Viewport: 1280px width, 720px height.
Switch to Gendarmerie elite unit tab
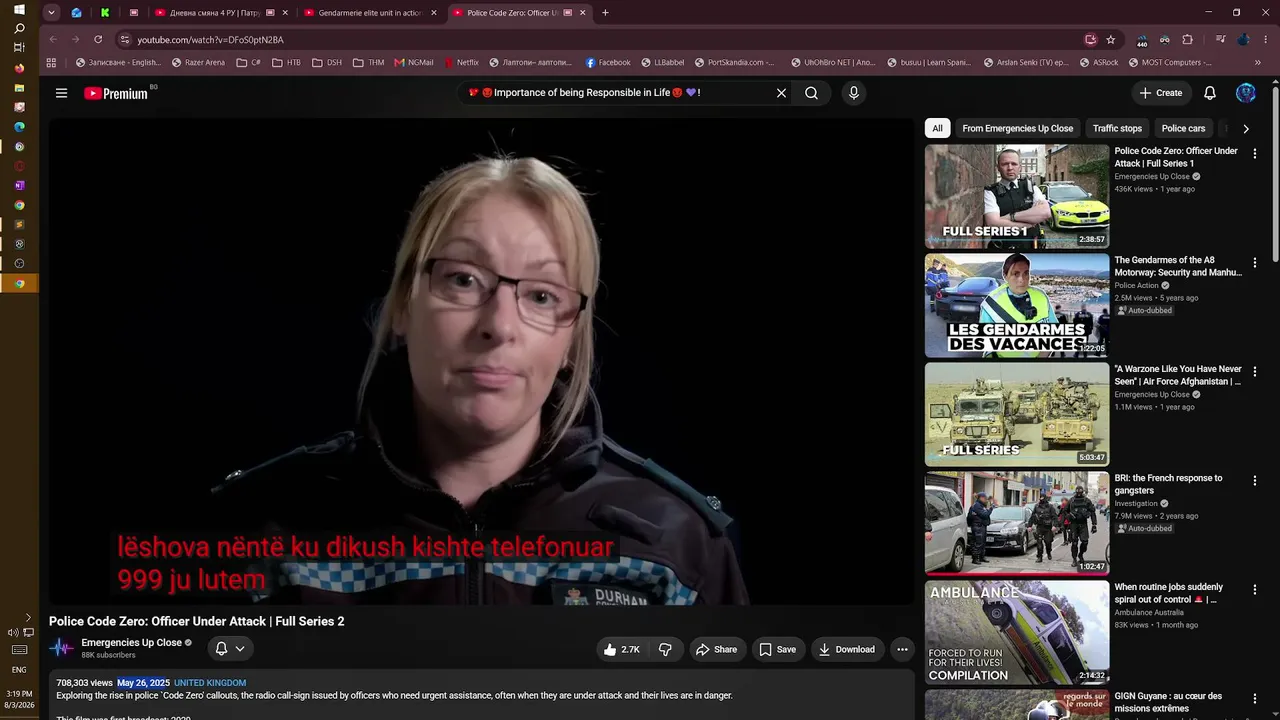coord(370,13)
